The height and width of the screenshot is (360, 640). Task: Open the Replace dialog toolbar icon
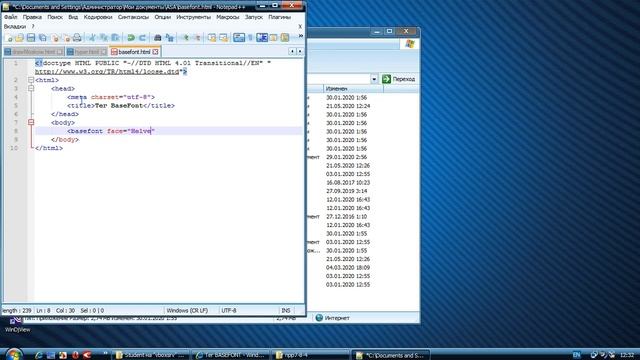point(169,38)
